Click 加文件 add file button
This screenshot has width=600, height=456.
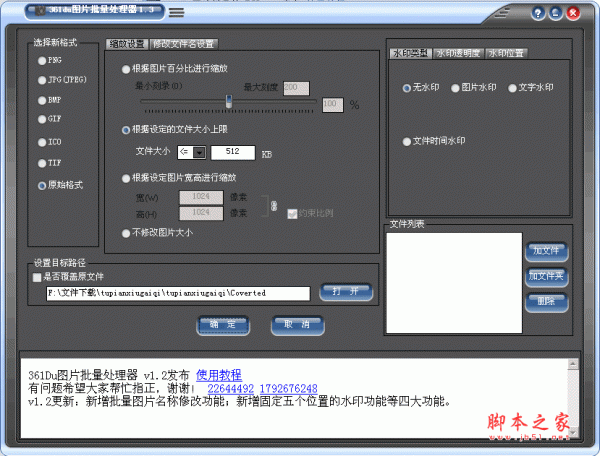pyautogui.click(x=546, y=251)
